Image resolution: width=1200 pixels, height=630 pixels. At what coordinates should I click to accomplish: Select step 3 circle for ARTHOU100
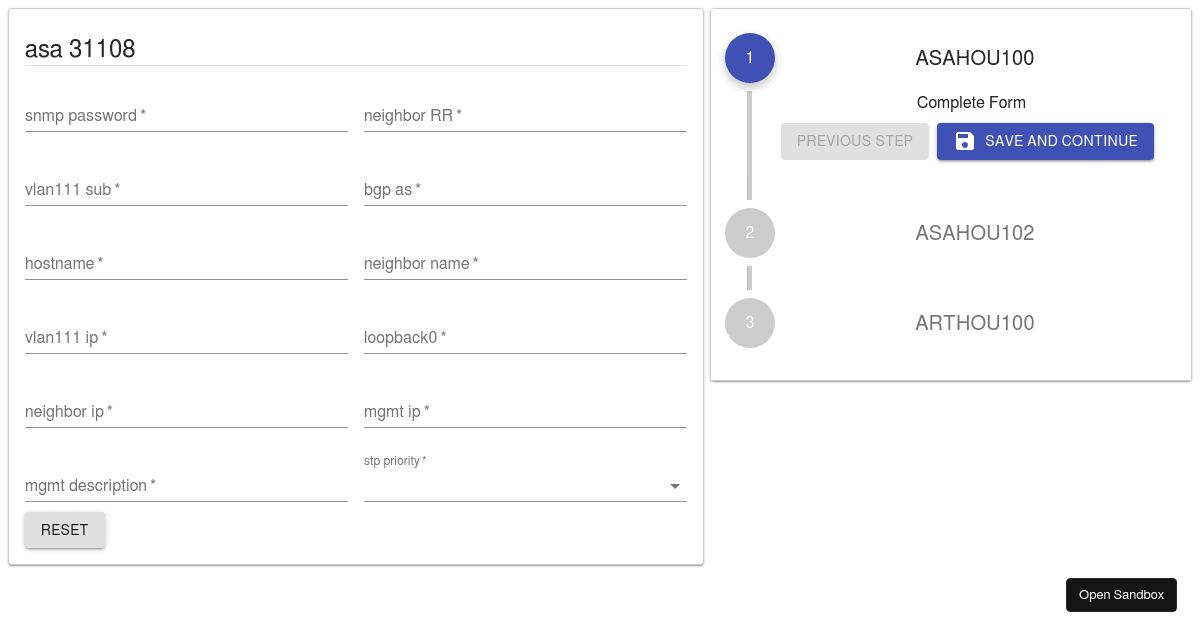click(749, 323)
